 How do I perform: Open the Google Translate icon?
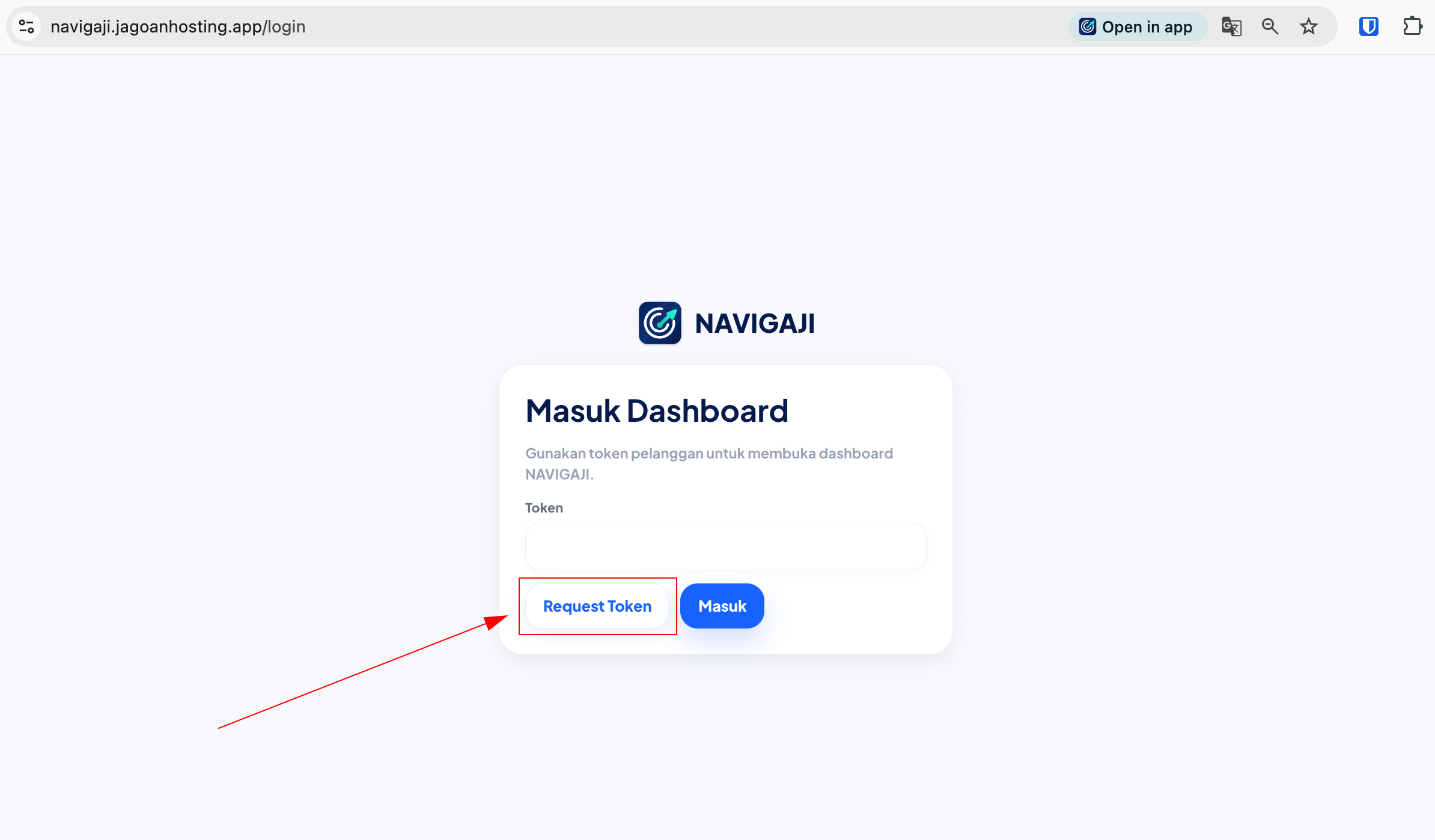1231,26
